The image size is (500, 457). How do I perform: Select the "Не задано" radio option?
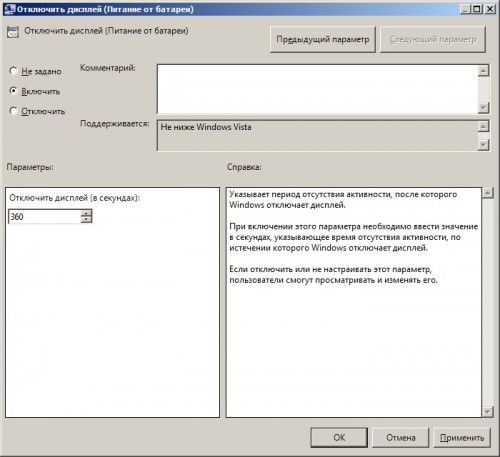point(13,71)
